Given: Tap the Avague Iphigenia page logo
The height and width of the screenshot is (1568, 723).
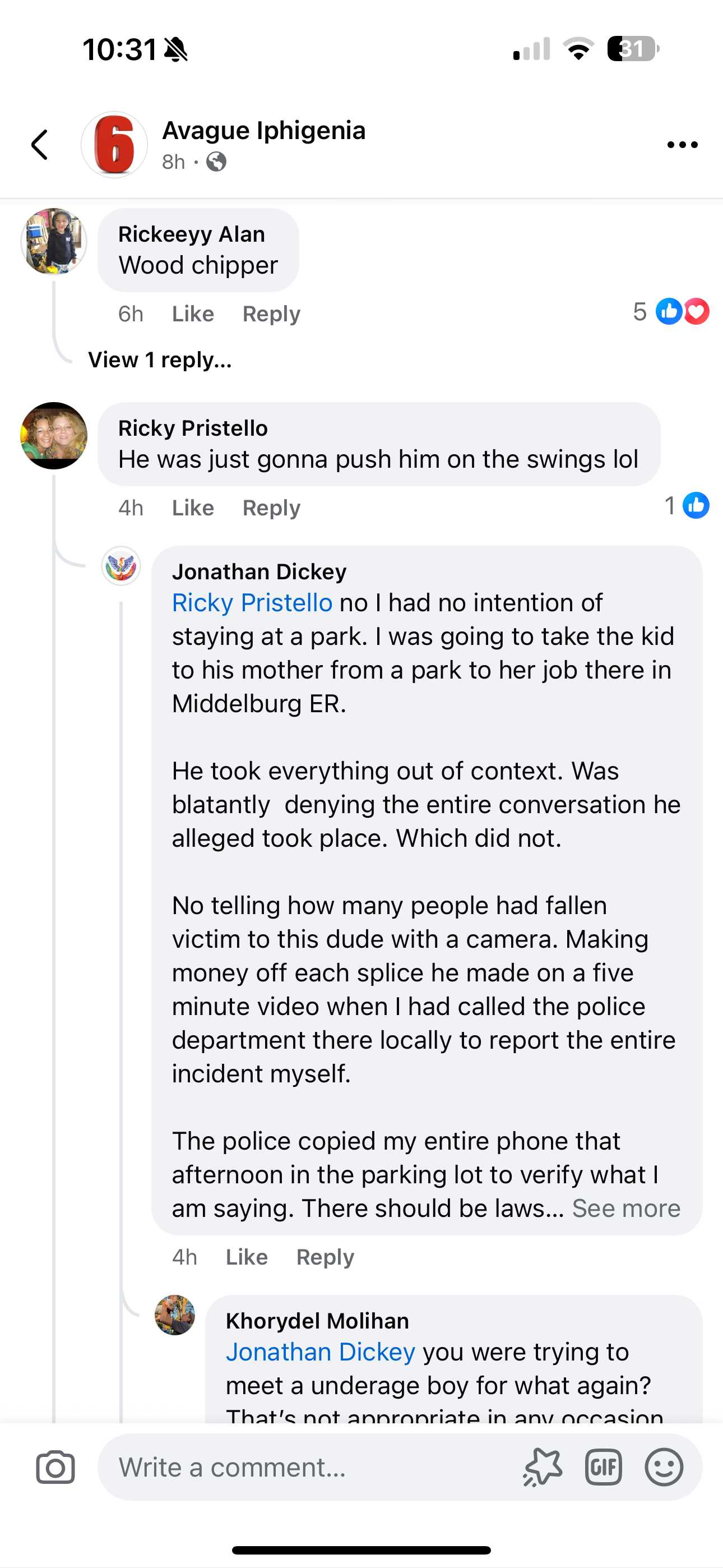Looking at the screenshot, I should click(114, 145).
